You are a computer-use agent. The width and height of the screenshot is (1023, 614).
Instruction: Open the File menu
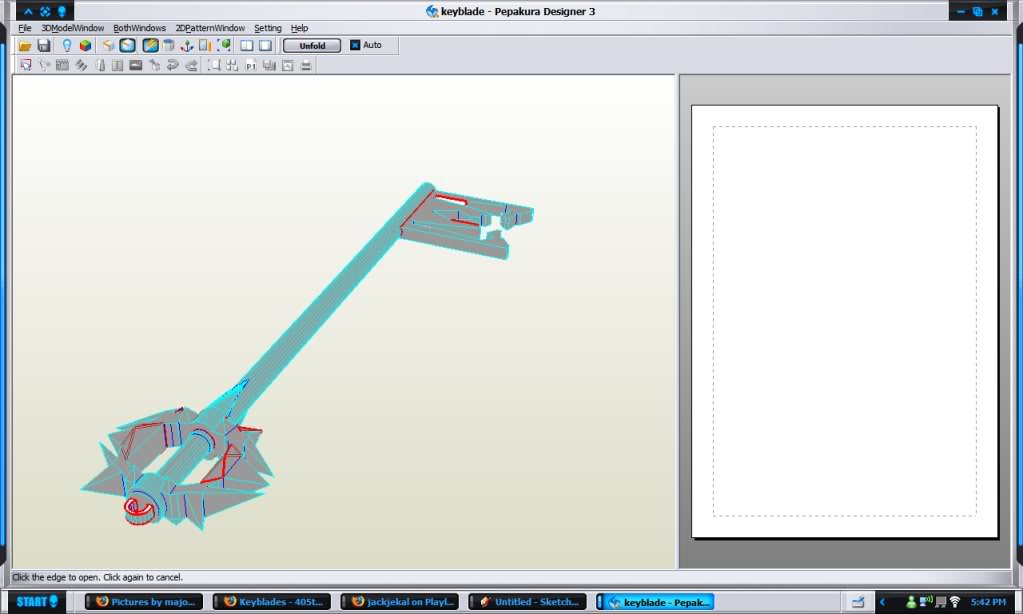25,28
